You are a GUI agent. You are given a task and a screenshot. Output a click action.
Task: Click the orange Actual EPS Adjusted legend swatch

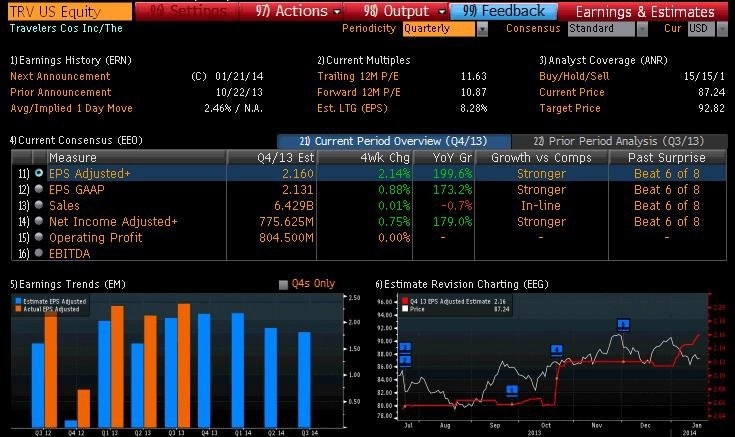click(18, 309)
